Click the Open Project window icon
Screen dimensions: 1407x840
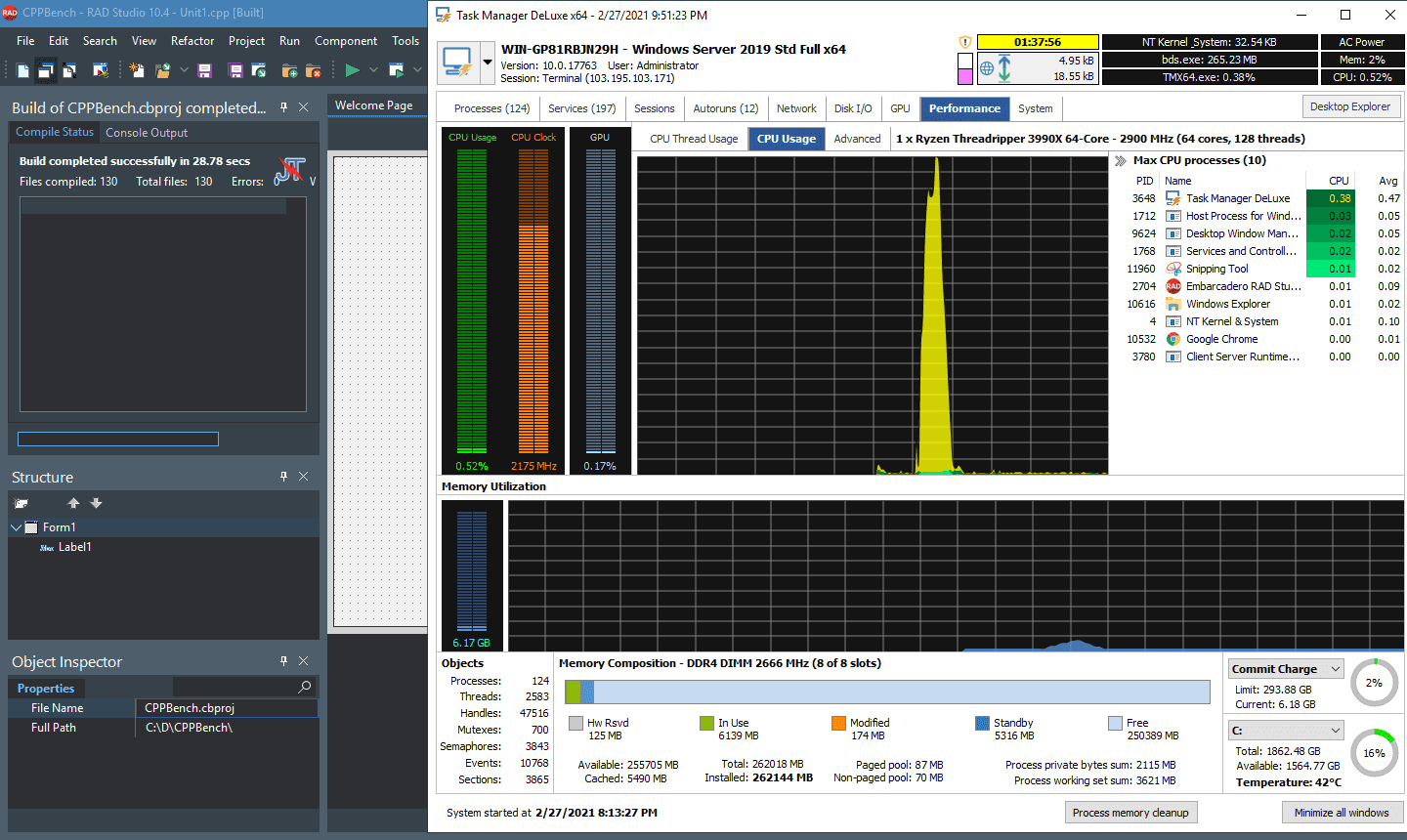click(x=259, y=70)
